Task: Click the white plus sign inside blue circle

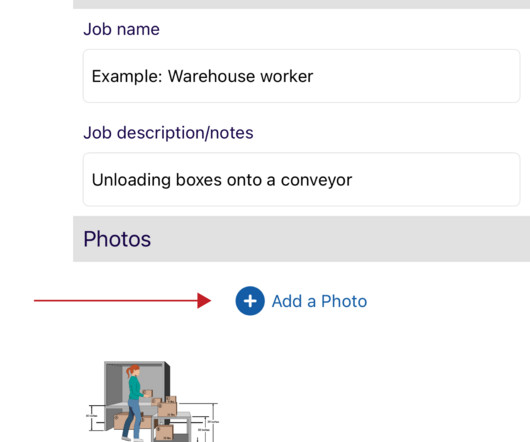Action: (x=250, y=301)
